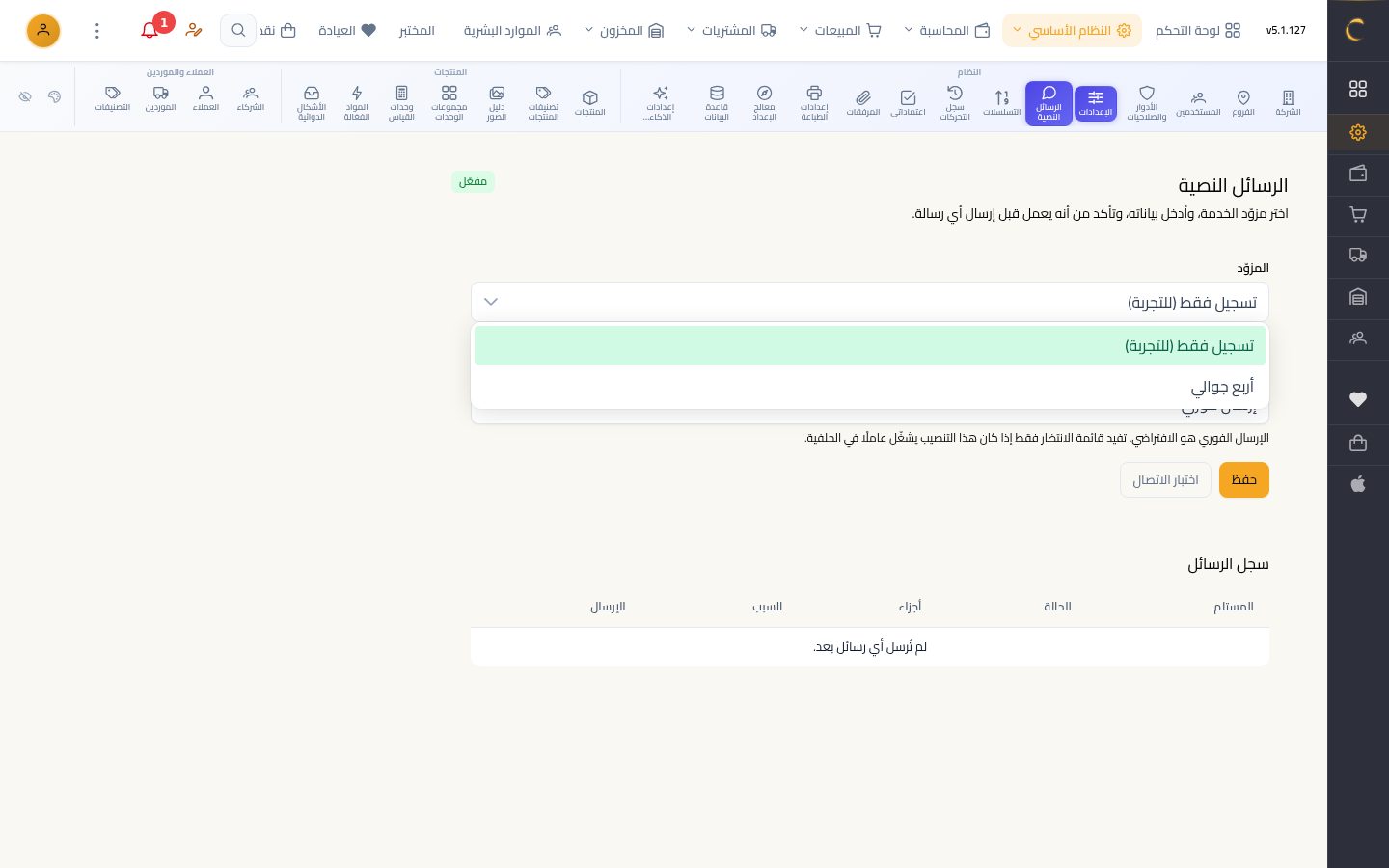Open the user avatar menu

tap(43, 30)
